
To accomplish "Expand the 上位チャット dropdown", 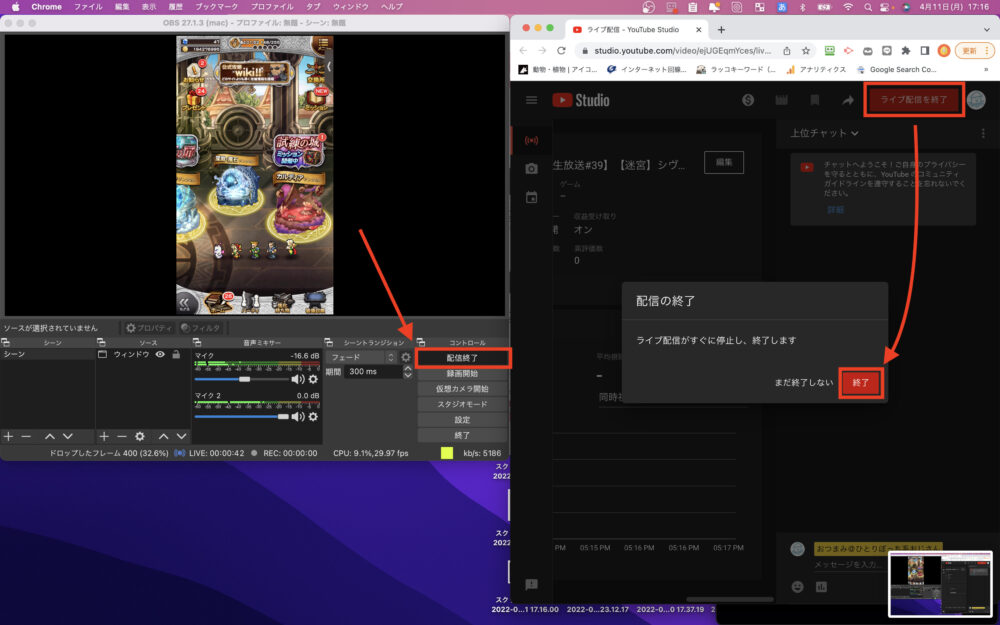I will [x=824, y=133].
